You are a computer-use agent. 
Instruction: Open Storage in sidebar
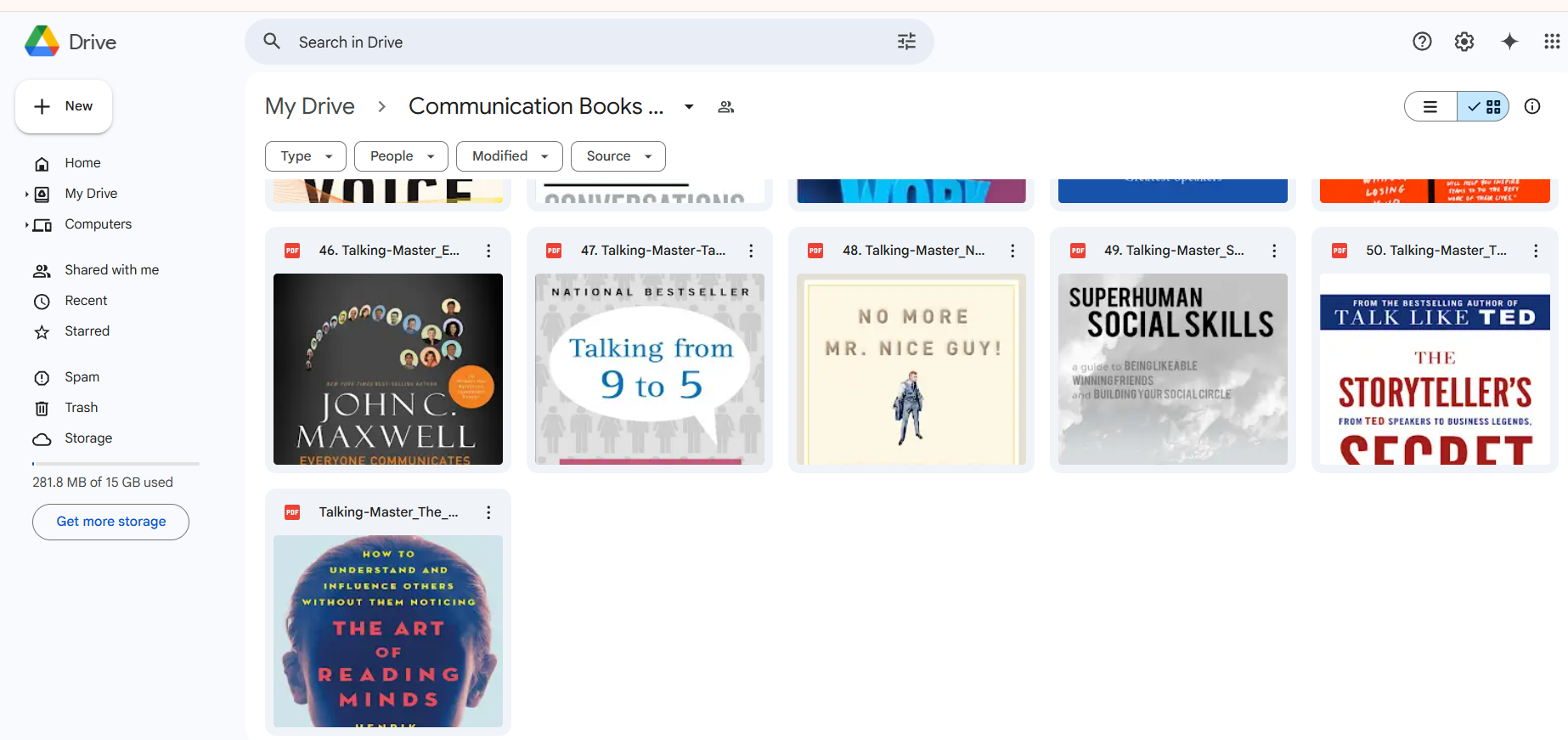pos(88,438)
